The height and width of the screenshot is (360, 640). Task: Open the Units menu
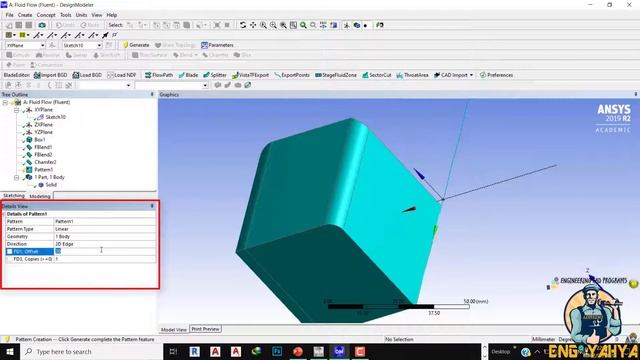click(81, 15)
